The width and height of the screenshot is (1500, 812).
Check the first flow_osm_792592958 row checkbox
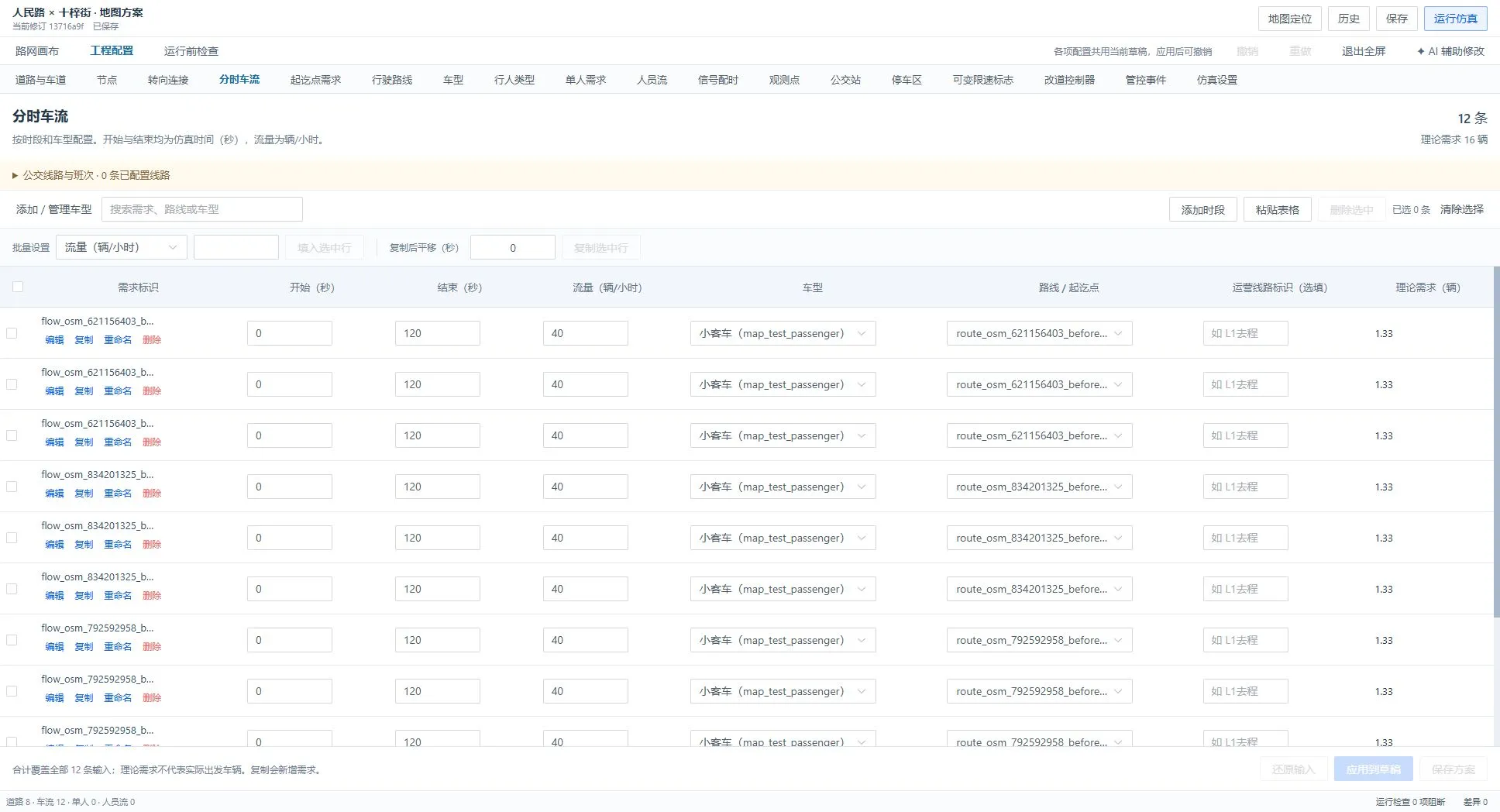tap(12, 640)
